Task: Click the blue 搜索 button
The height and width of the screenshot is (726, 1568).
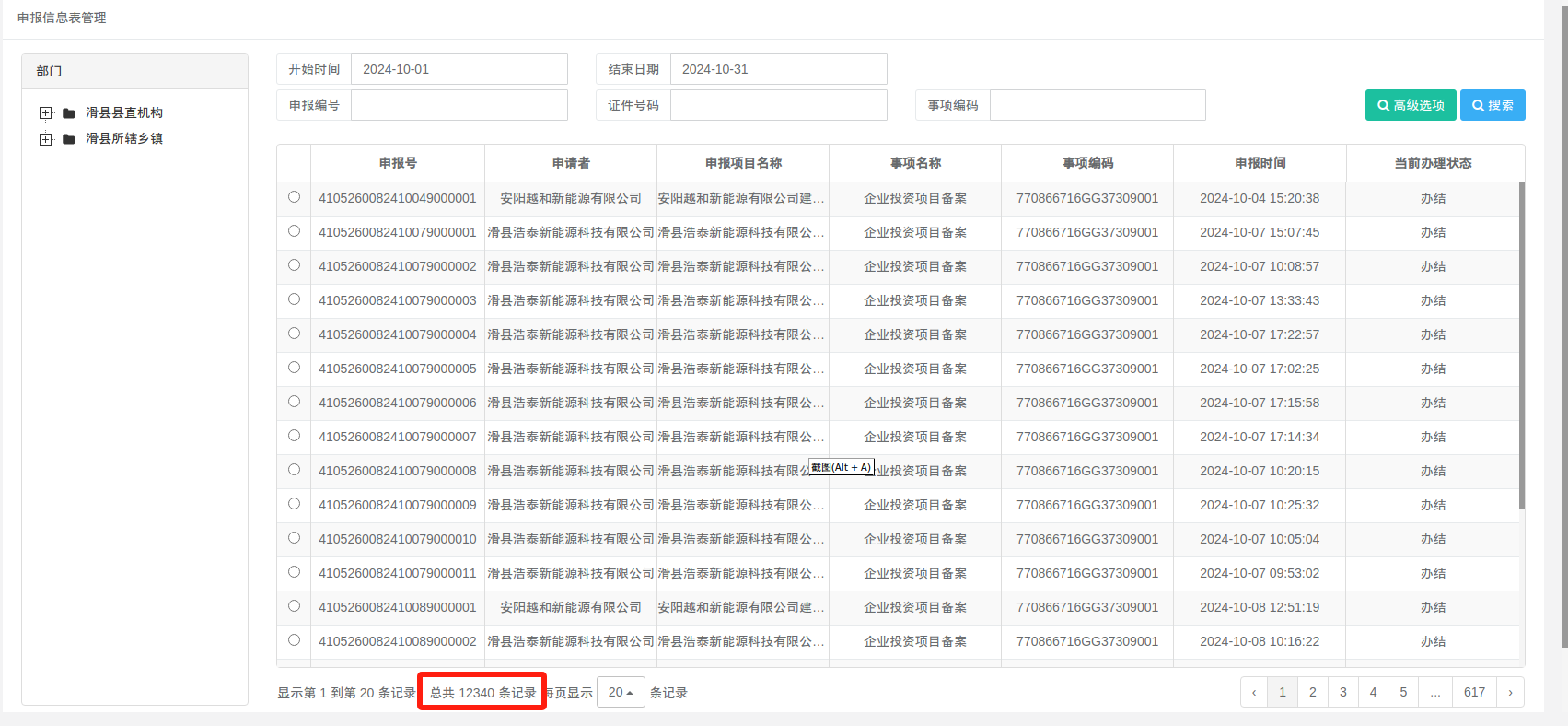Action: [1493, 105]
